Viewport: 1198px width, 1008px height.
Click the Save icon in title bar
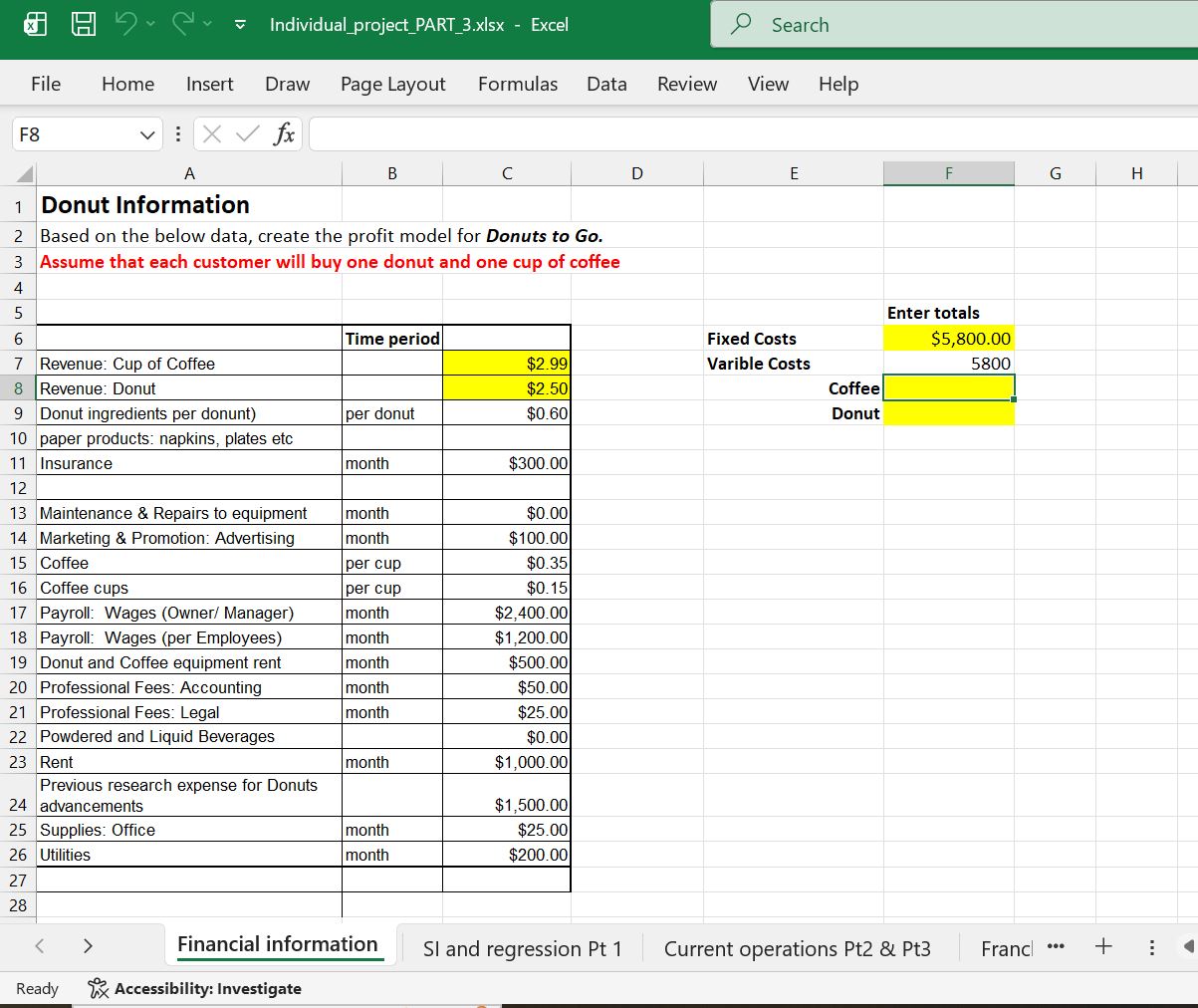coord(83,25)
